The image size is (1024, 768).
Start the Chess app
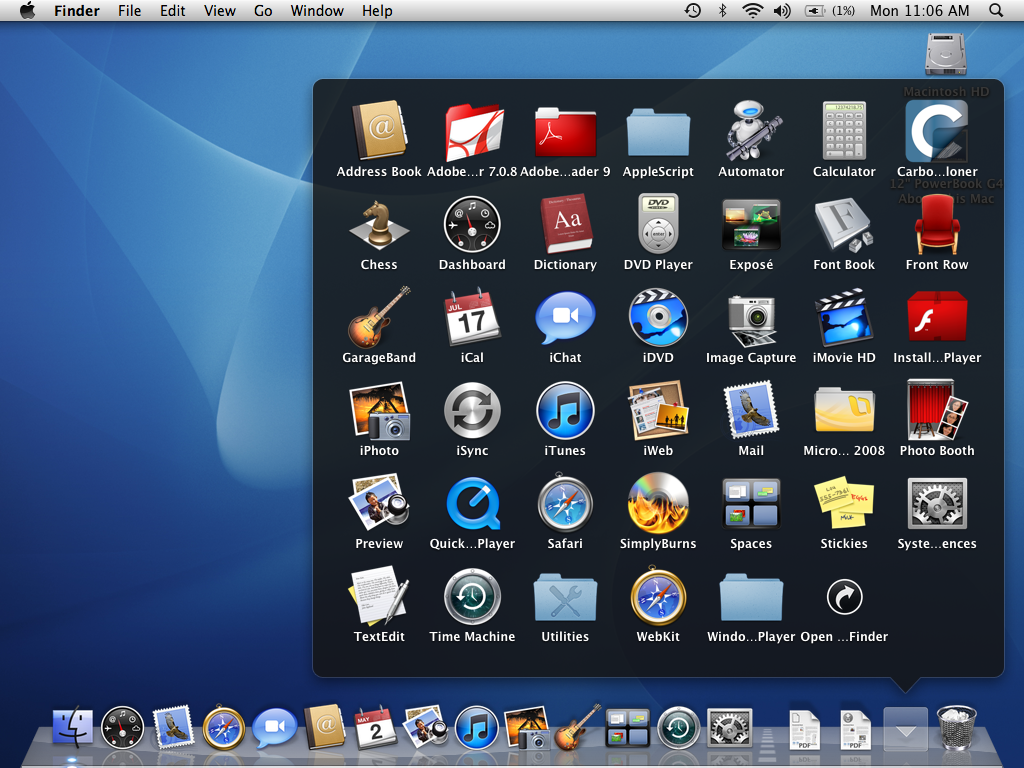[379, 224]
